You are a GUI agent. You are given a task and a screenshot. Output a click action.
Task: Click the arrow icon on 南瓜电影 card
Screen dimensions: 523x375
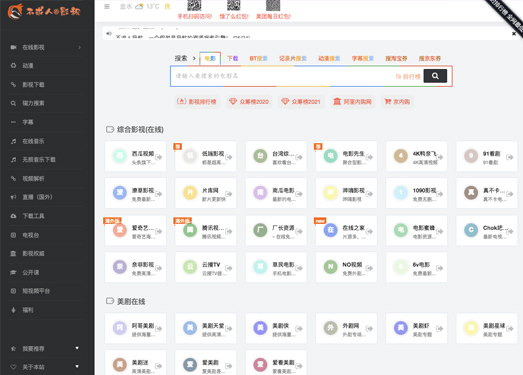click(x=299, y=194)
